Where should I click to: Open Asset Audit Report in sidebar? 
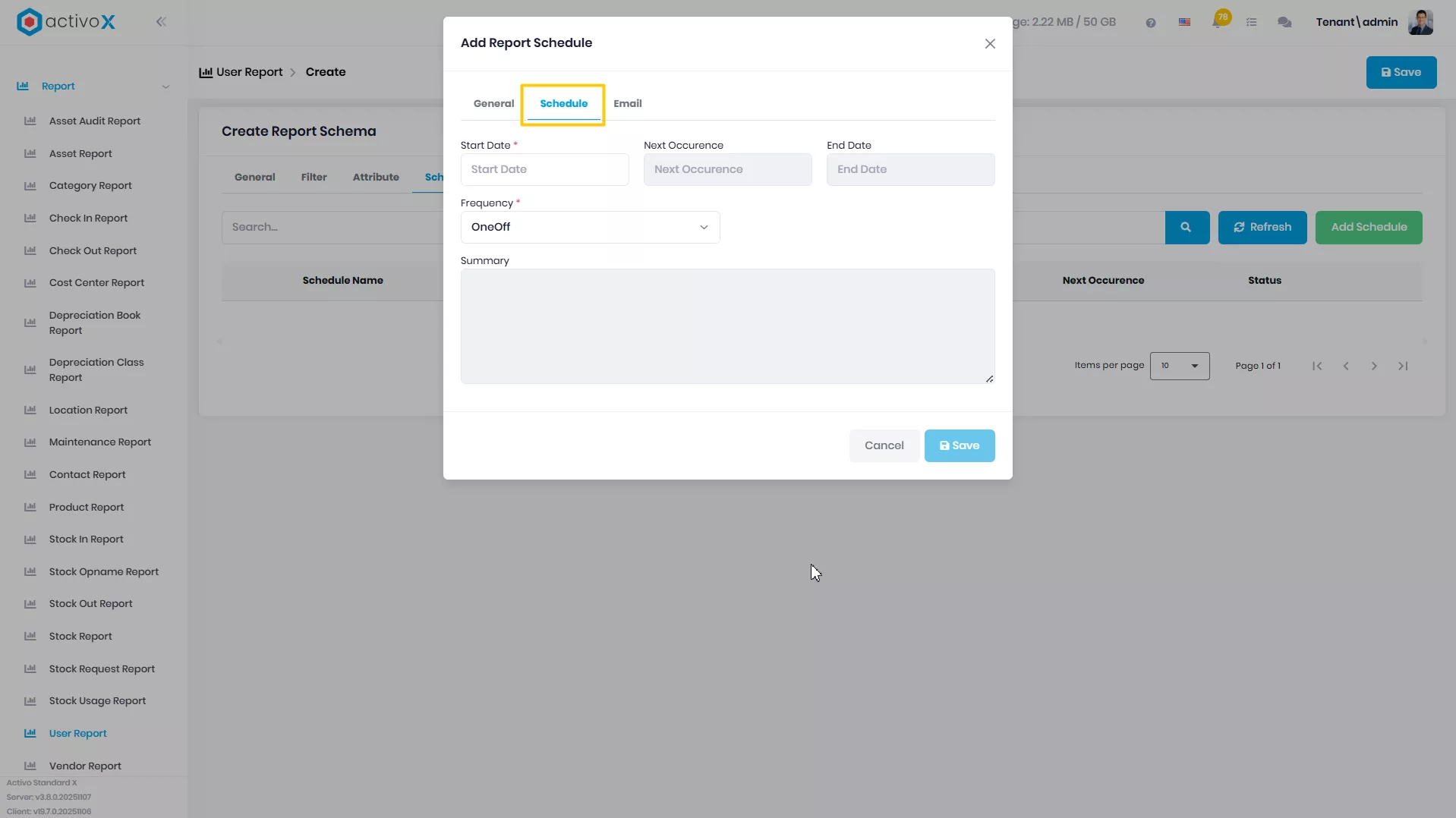94,121
